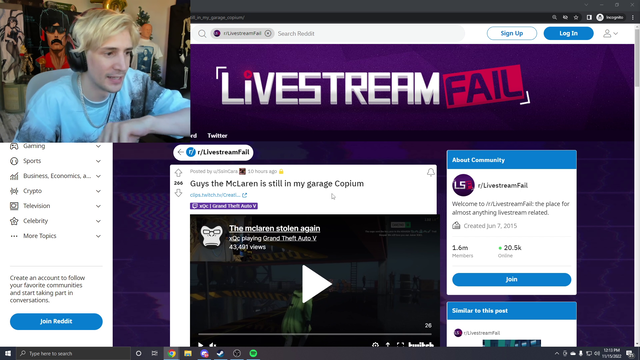
Task: Click the Join Reddit button
Action: point(56,321)
